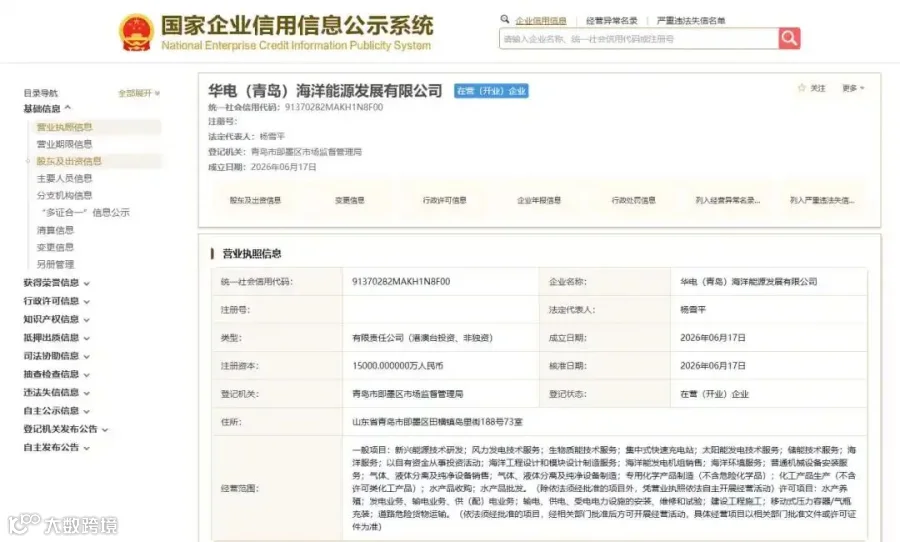Image resolution: width=900 pixels, height=542 pixels.
Task: Expand the 抽查检查信息 section
Action: (56, 374)
